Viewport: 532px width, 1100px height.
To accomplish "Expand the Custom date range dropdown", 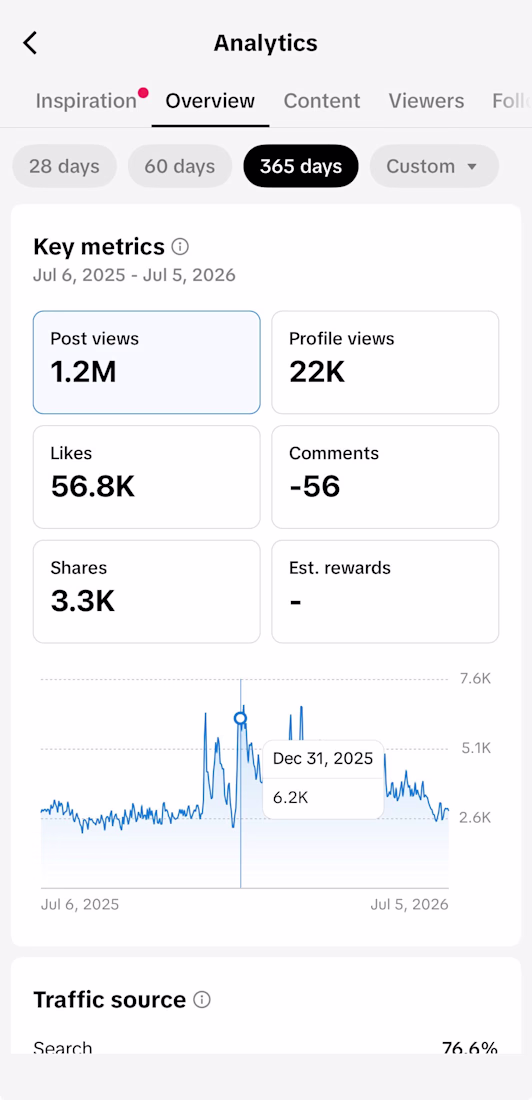I will (434, 166).
